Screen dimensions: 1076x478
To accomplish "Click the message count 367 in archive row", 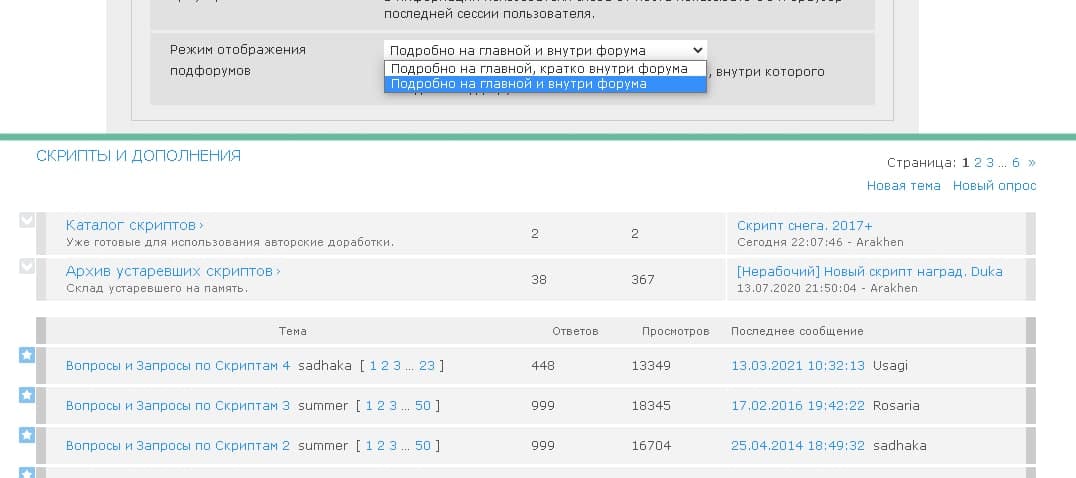I will (642, 279).
